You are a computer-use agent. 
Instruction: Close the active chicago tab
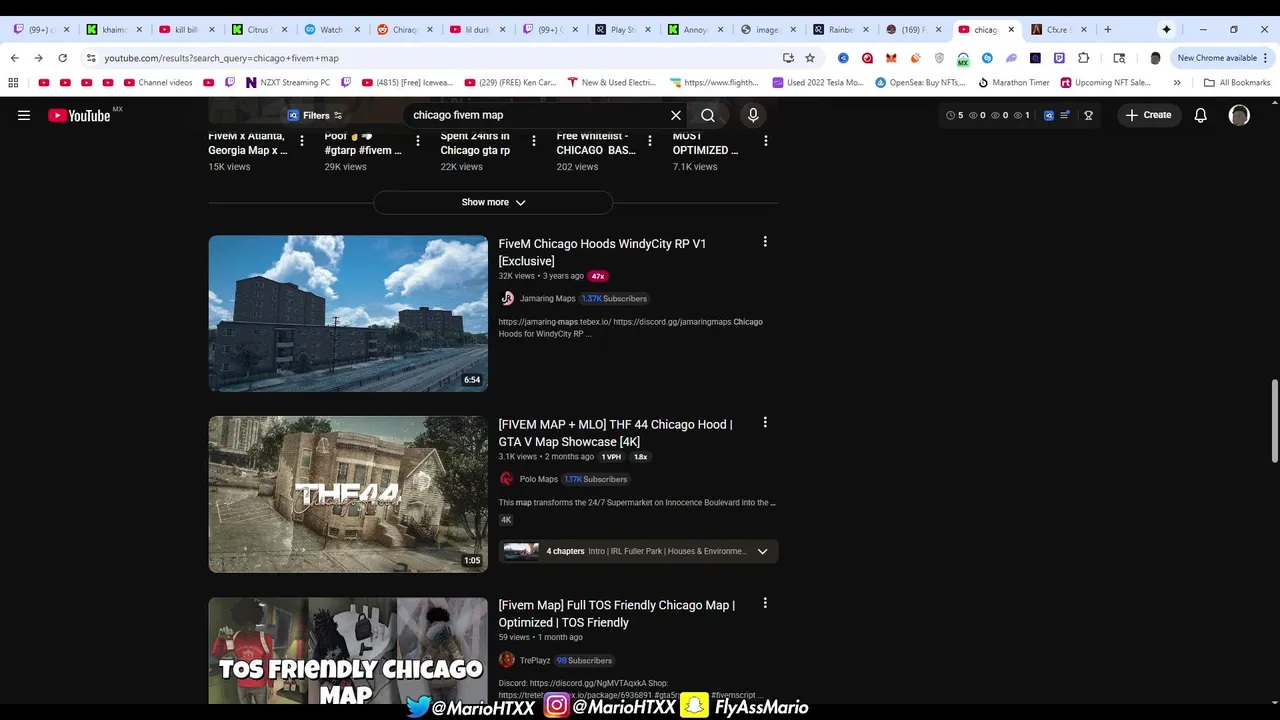(1011, 30)
